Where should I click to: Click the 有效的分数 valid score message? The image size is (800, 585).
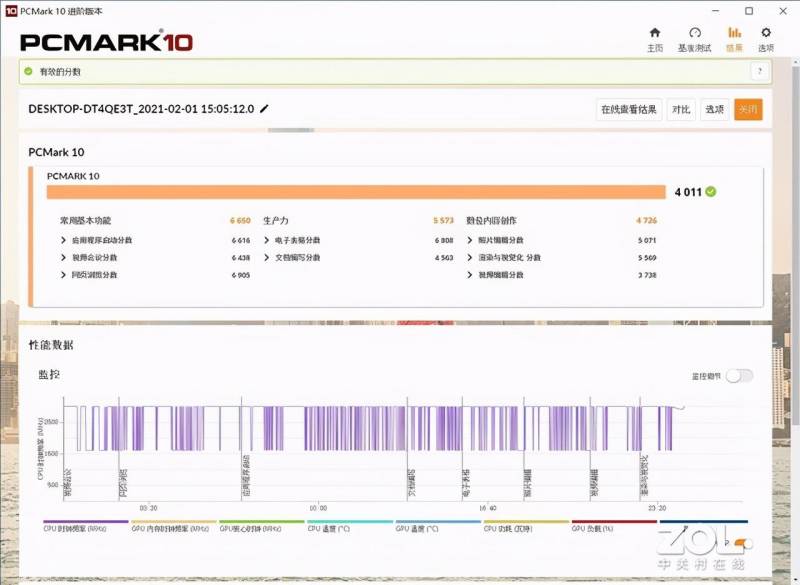[x=60, y=72]
